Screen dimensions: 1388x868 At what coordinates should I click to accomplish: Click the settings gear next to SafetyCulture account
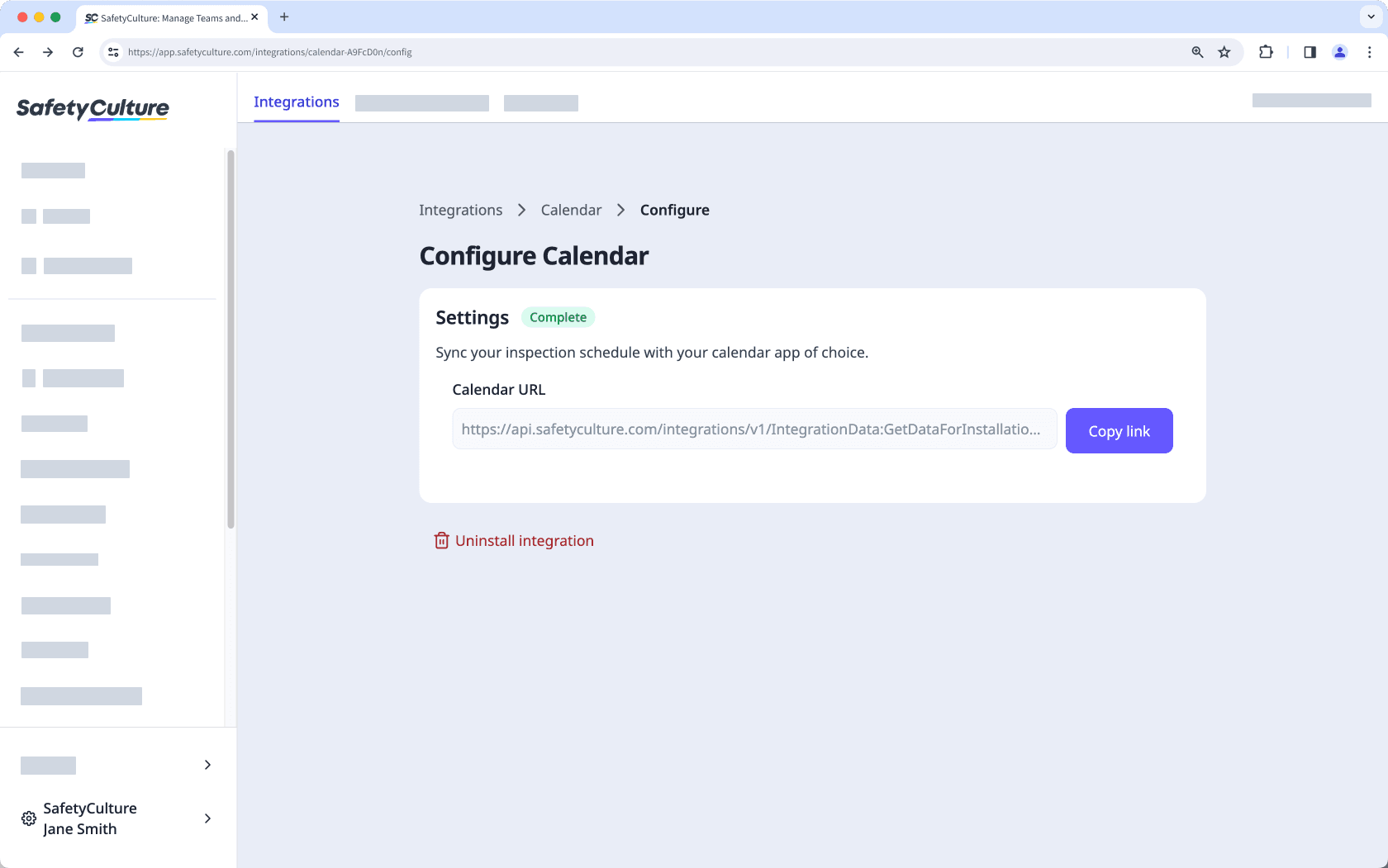[x=27, y=818]
